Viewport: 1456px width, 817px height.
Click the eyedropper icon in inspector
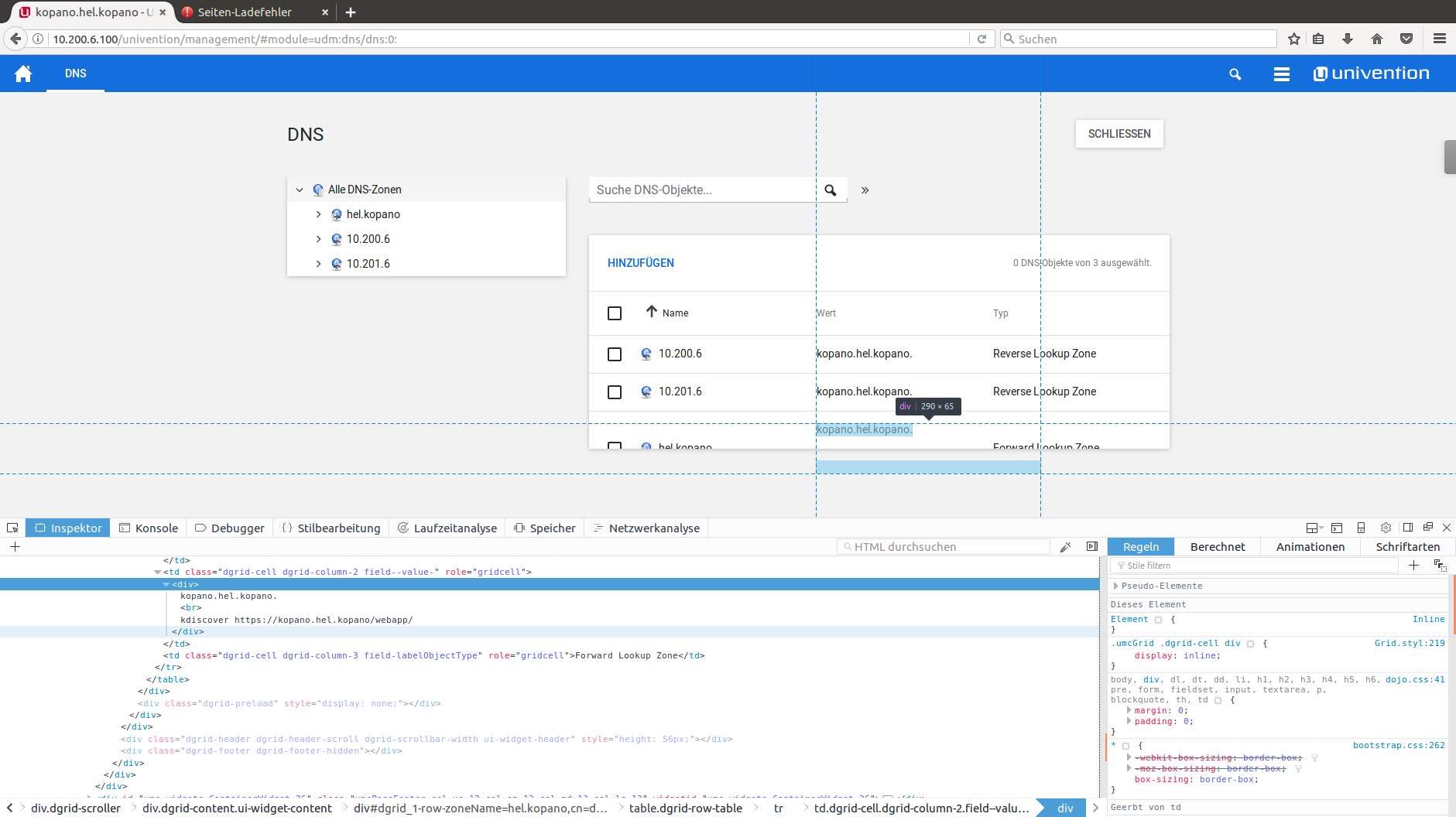tap(1065, 547)
